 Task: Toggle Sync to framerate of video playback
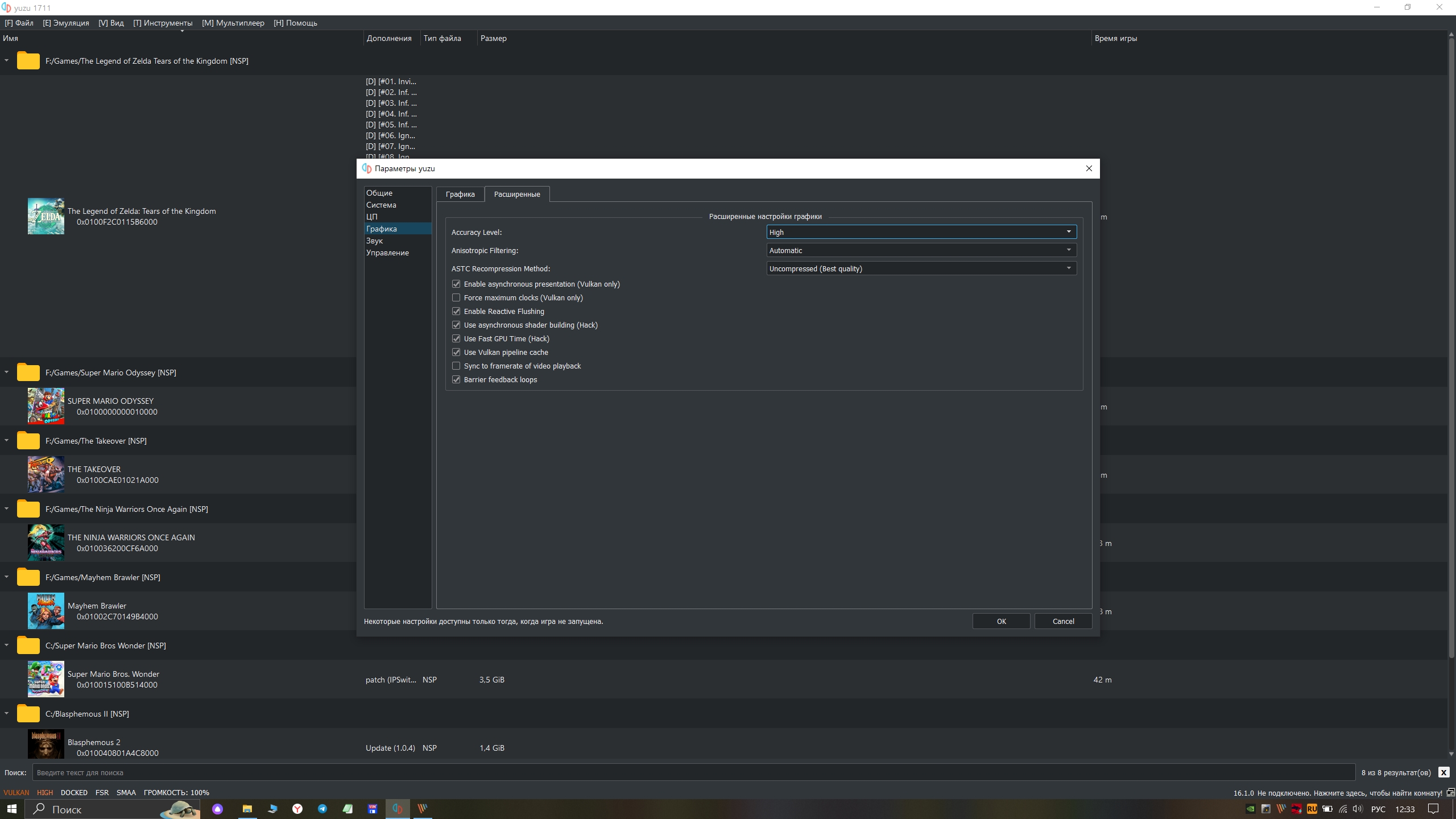[x=457, y=366]
